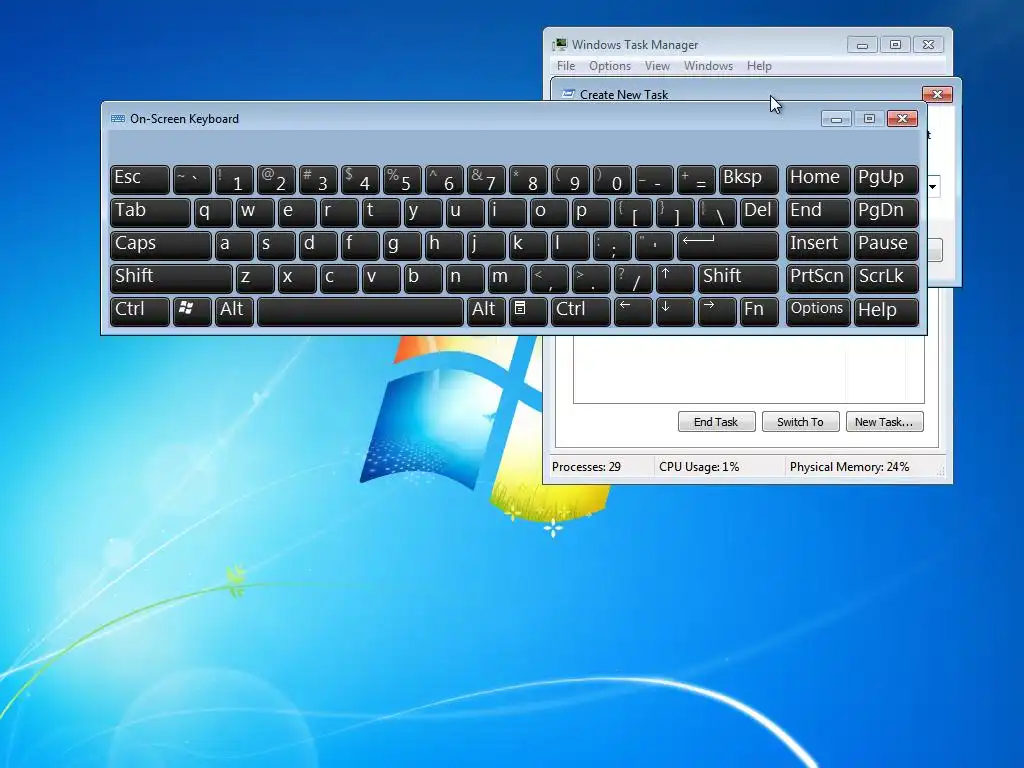Viewport: 1024px width, 768px height.
Task: Toggle the left Shift key
Action: pyautogui.click(x=171, y=279)
